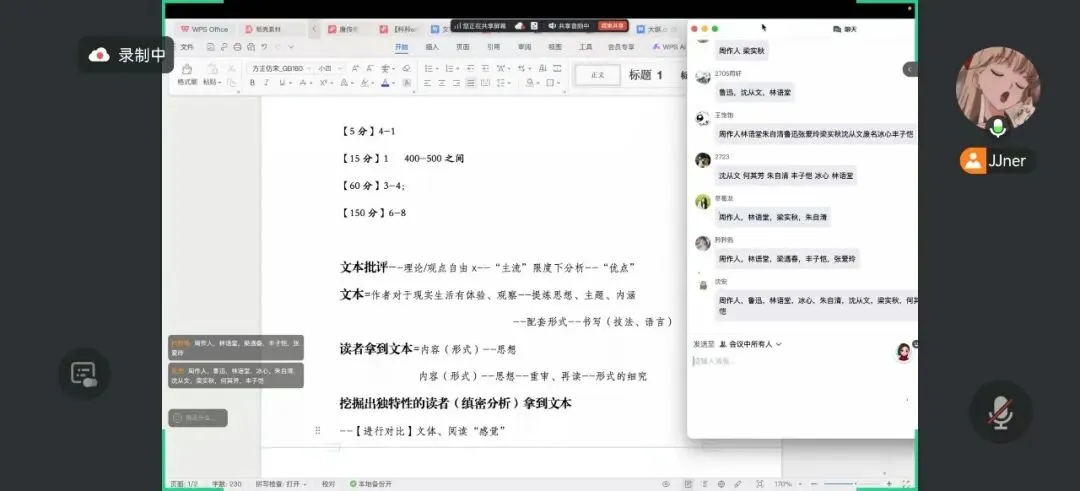1080x491 pixels.
Task: Click the strikethrough text icon
Action: click(x=302, y=83)
